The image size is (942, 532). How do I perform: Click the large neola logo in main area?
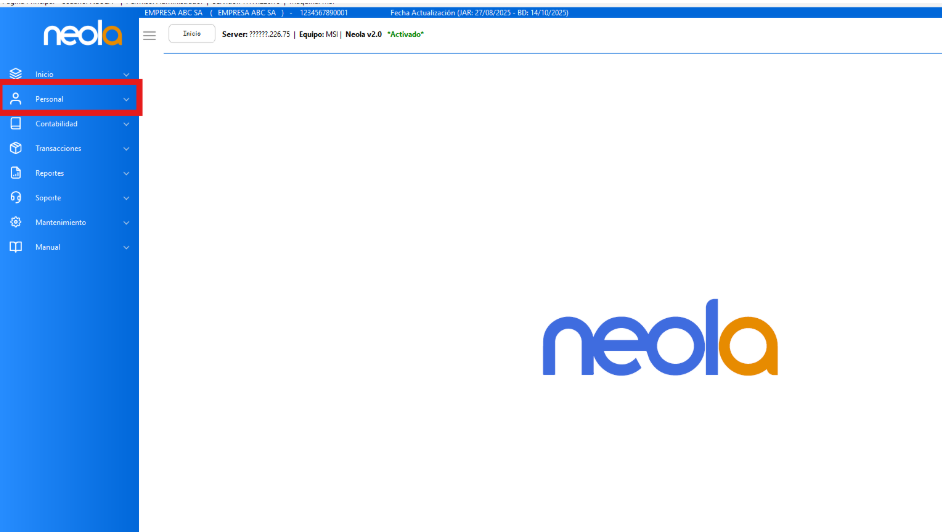click(660, 338)
